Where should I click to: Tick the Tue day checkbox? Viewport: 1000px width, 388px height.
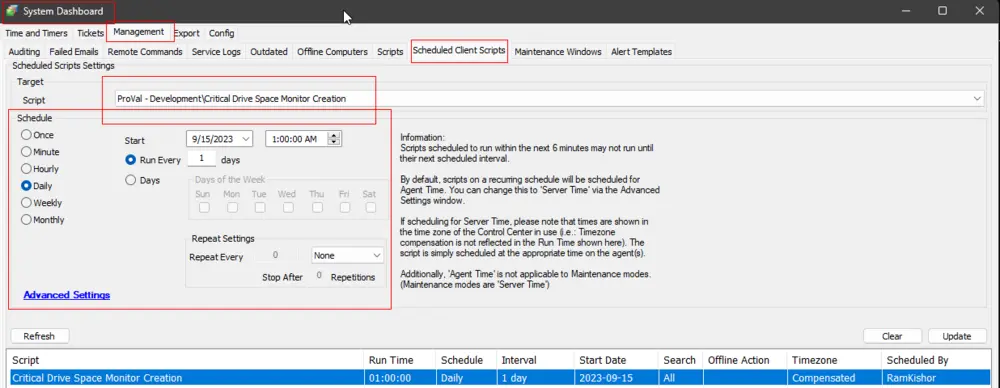click(x=260, y=207)
